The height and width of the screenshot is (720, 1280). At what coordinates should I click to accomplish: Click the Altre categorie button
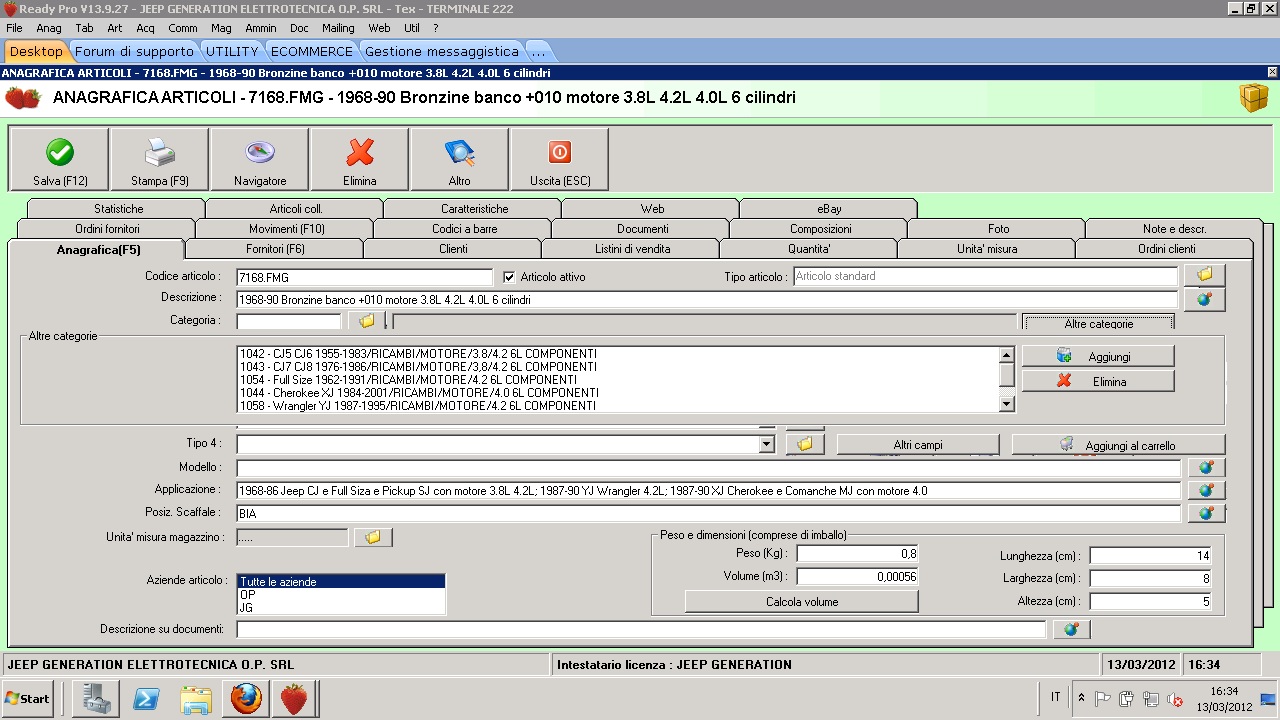1098,323
